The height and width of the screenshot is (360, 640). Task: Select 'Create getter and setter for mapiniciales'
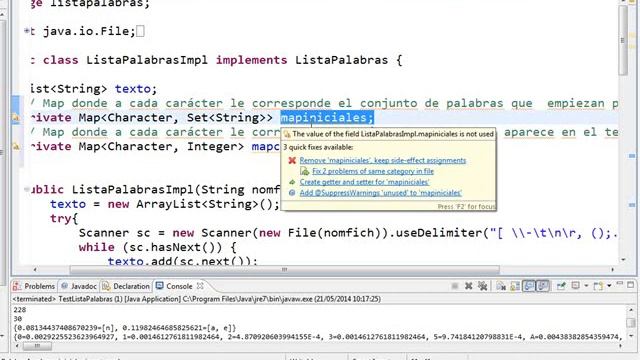point(364,182)
